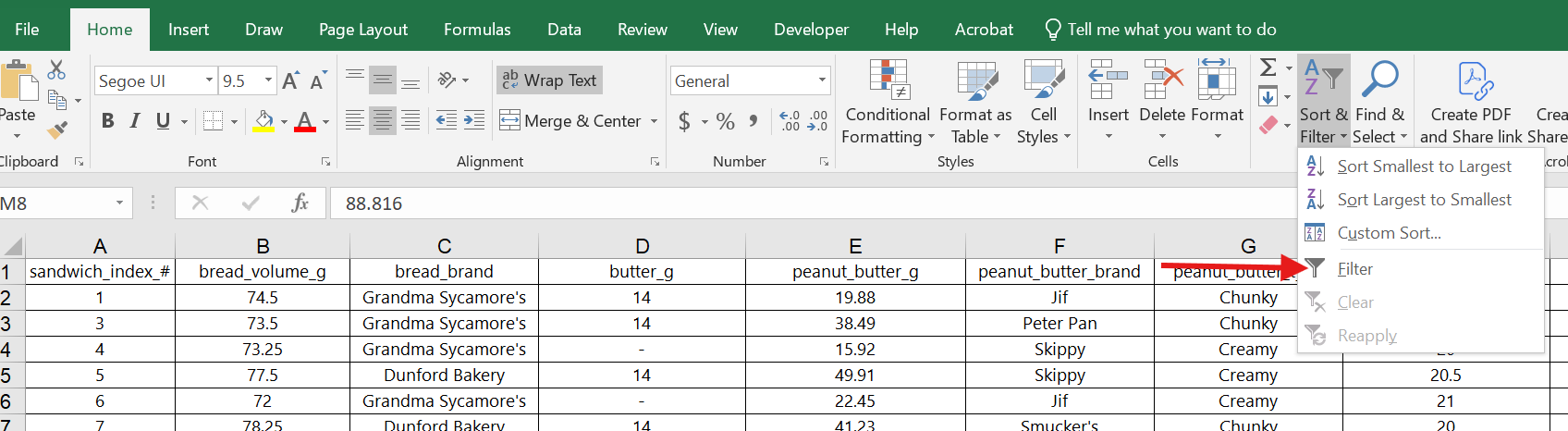Open the yellow fill color swatch
1568x431 pixels.
pyautogui.click(x=263, y=121)
